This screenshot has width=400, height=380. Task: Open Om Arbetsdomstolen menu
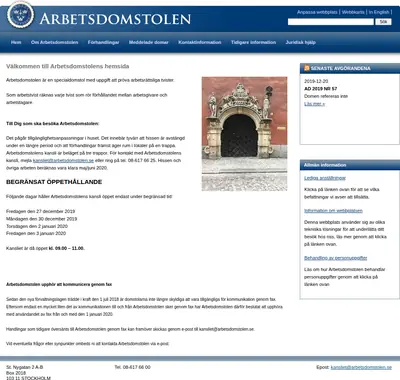pos(55,42)
